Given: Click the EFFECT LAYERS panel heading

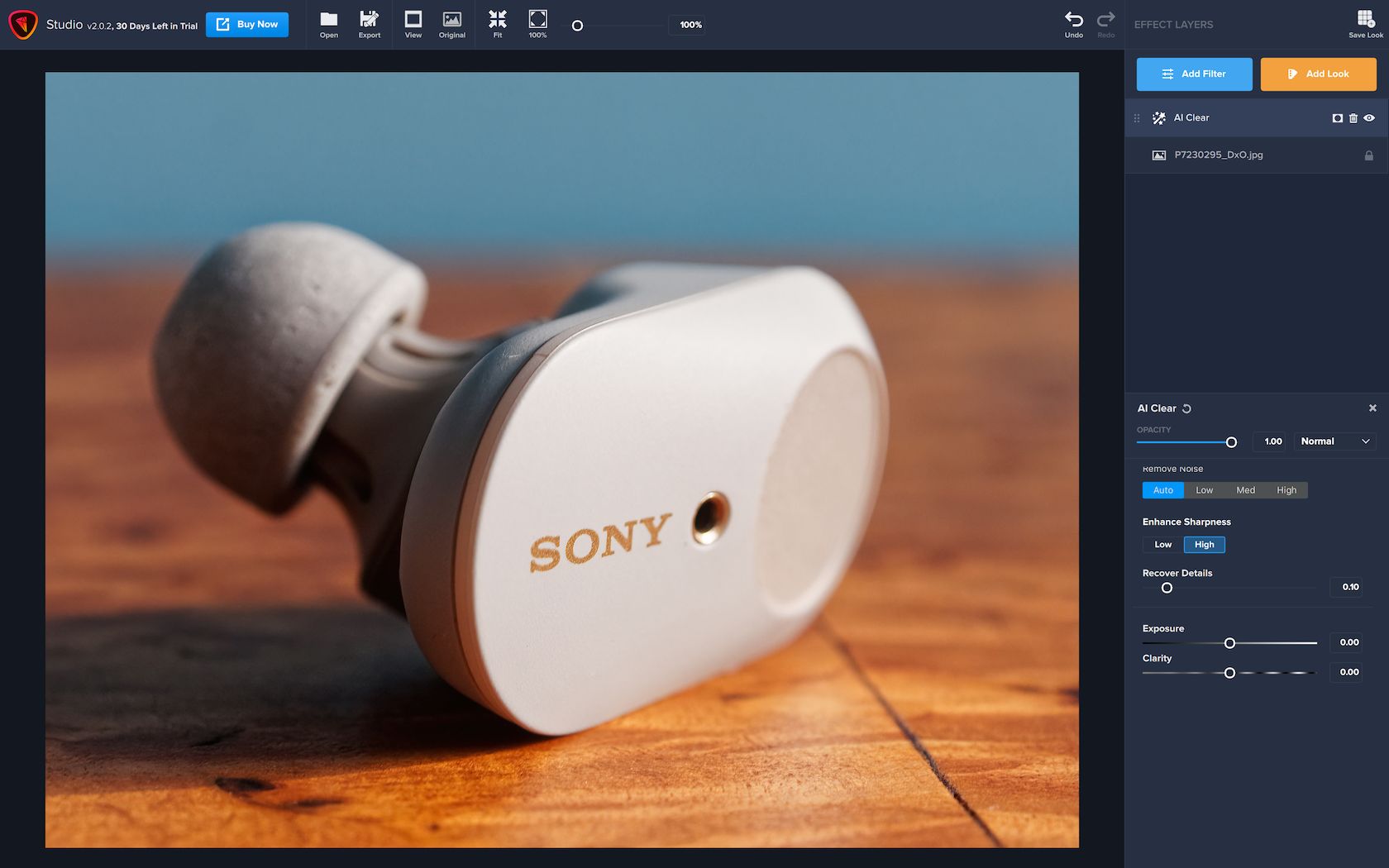Looking at the screenshot, I should click(1173, 25).
